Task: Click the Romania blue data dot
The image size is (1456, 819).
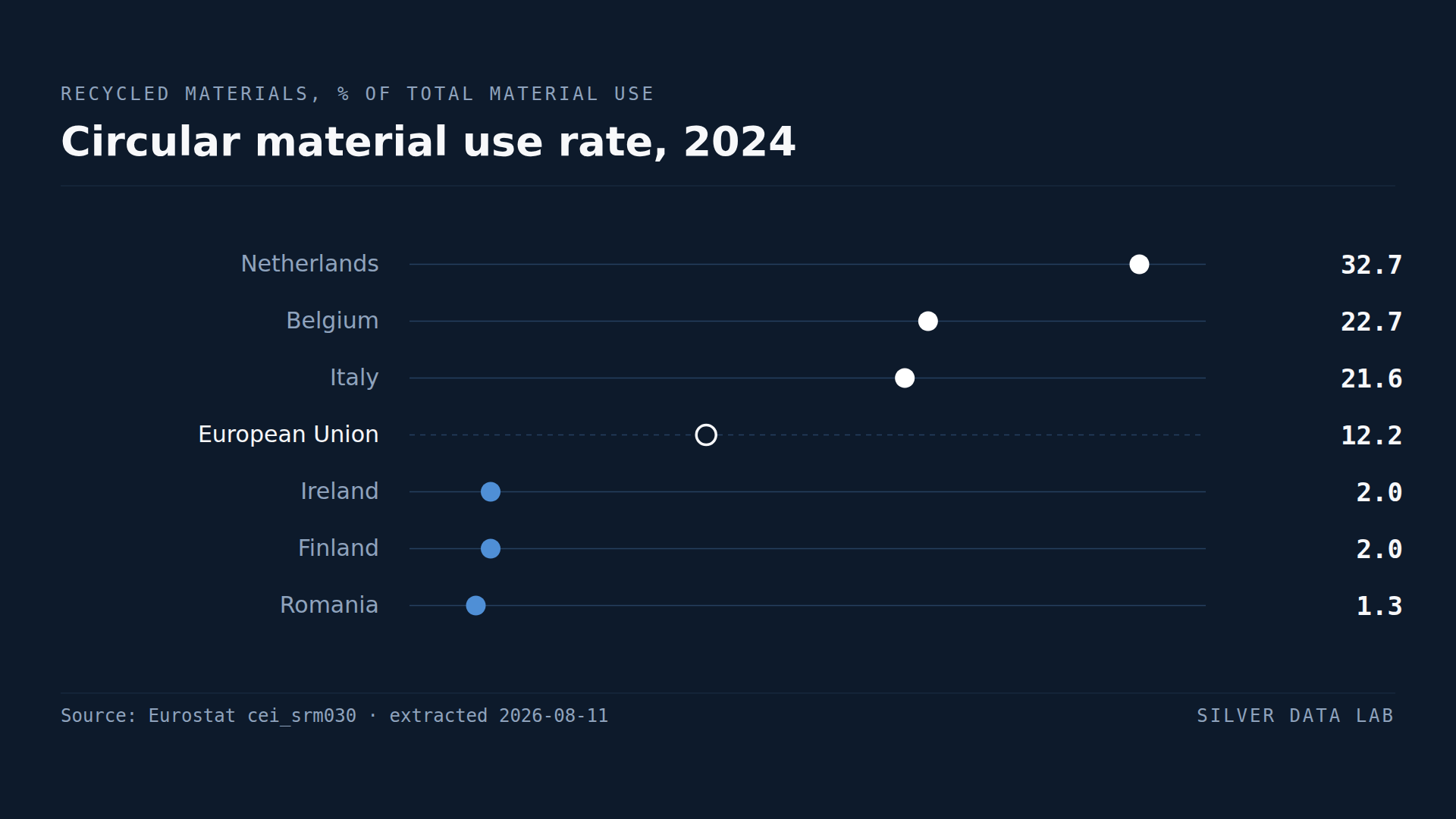Action: (475, 605)
